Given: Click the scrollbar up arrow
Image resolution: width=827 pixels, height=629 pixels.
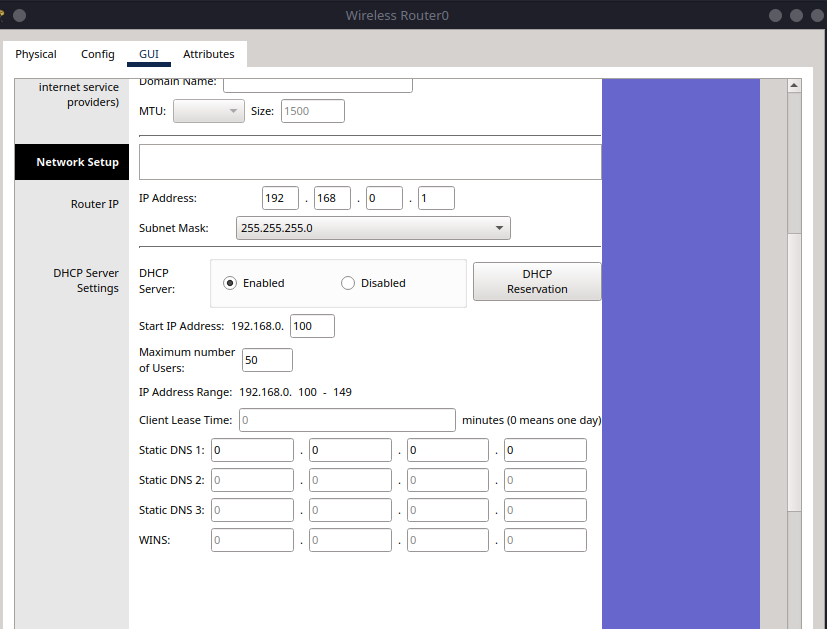Looking at the screenshot, I should (x=794, y=85).
